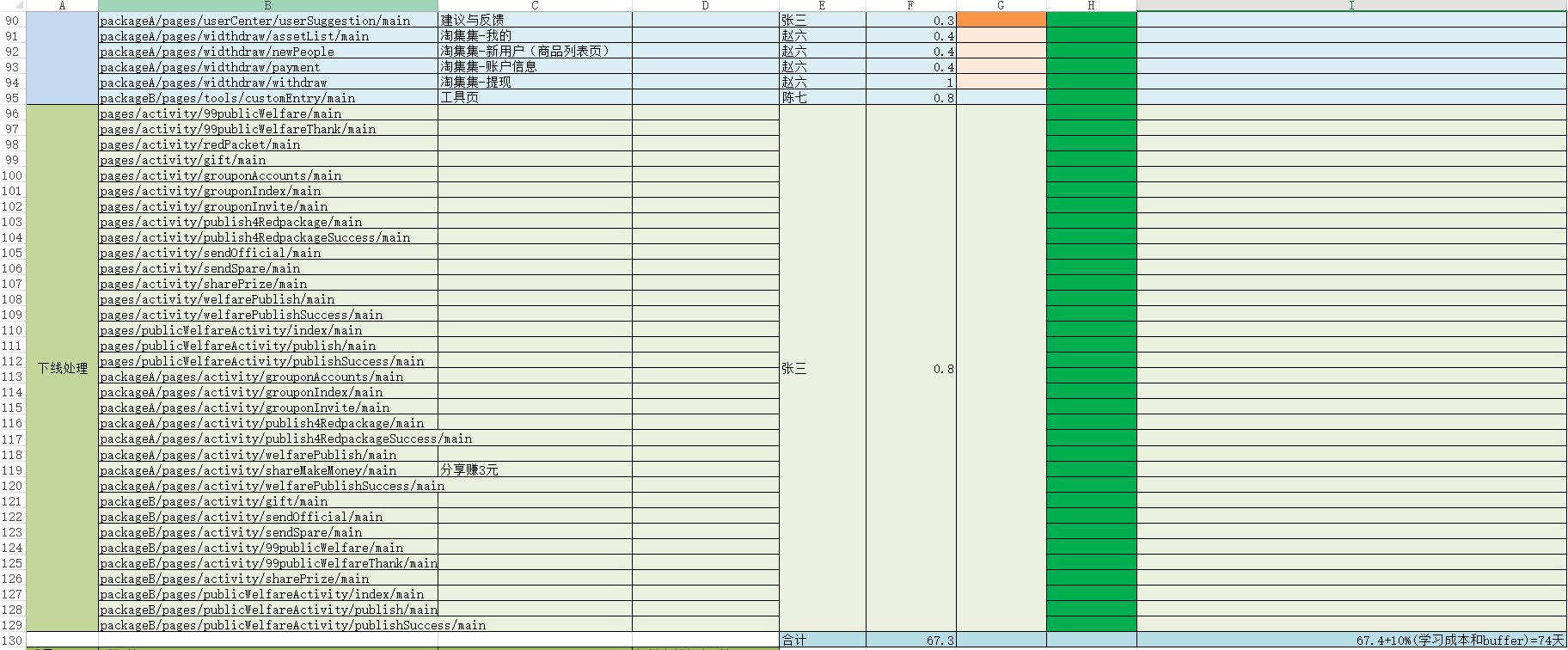Click pages/activity/publish4Redpackage/main cell
The height and width of the screenshot is (650, 1568).
click(268, 221)
